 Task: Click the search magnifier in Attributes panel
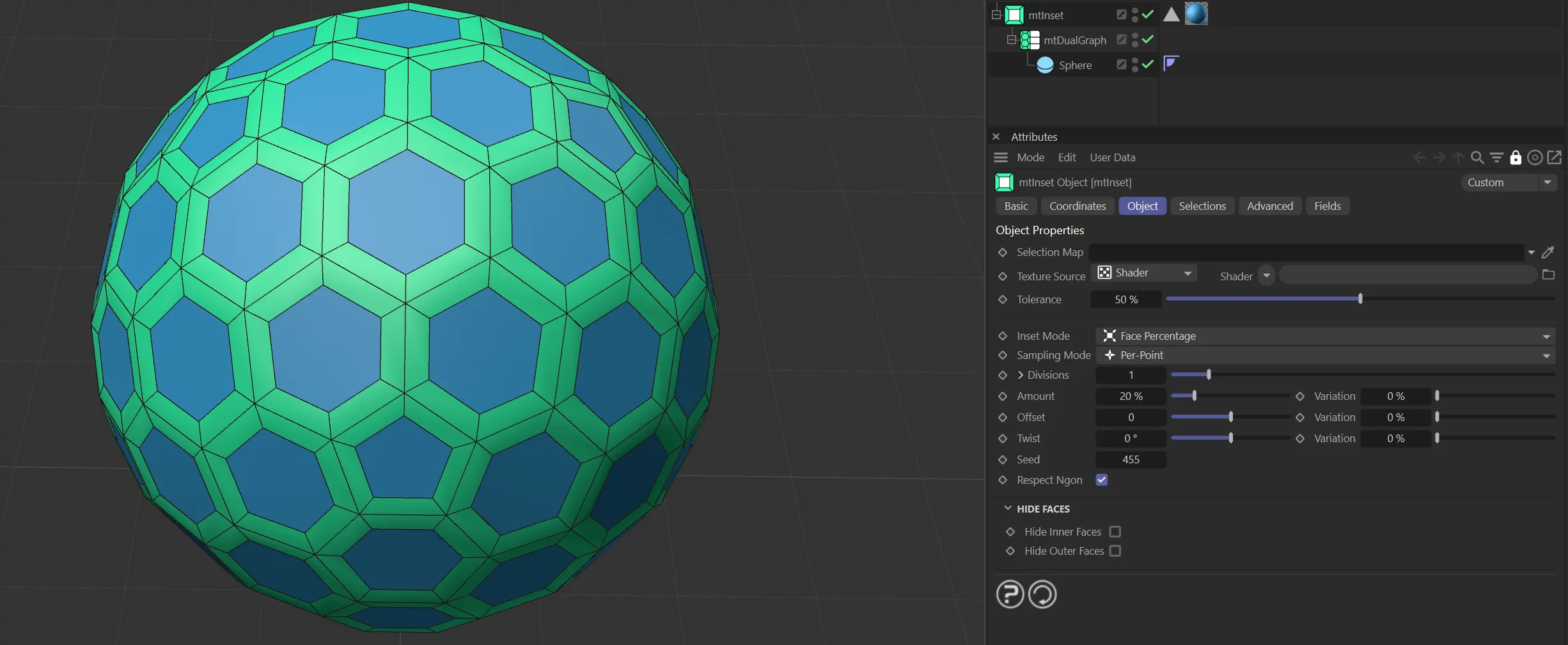point(1477,157)
